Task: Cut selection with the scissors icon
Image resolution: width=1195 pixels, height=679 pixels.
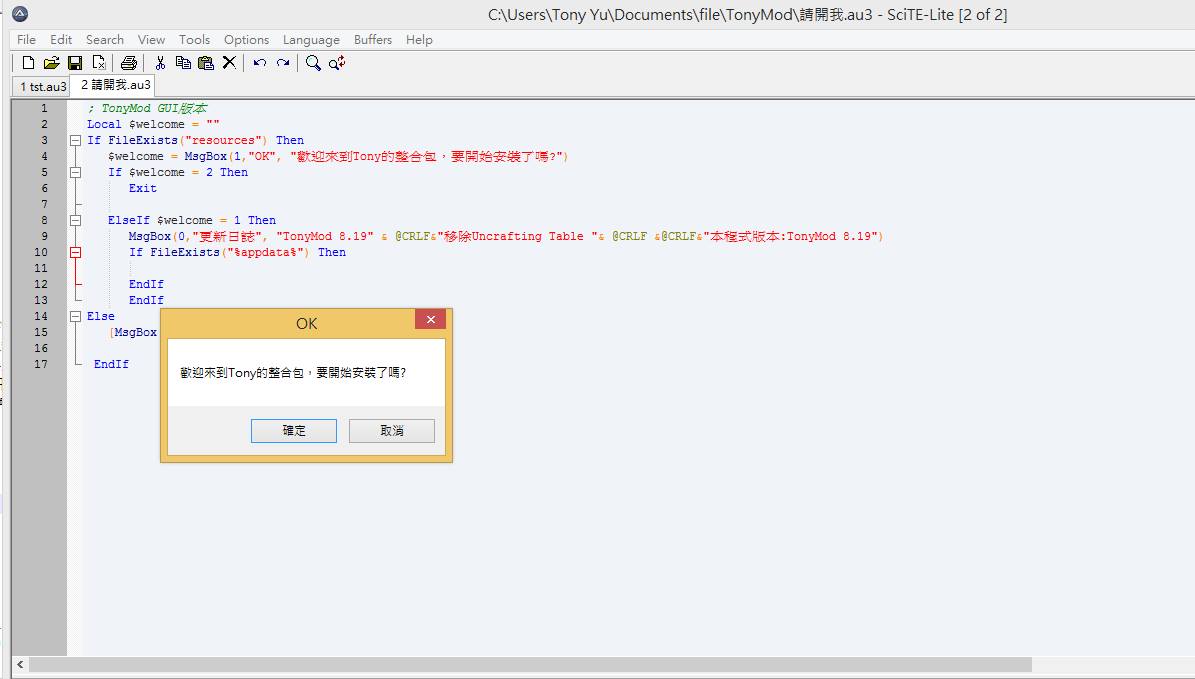Action: click(159, 63)
